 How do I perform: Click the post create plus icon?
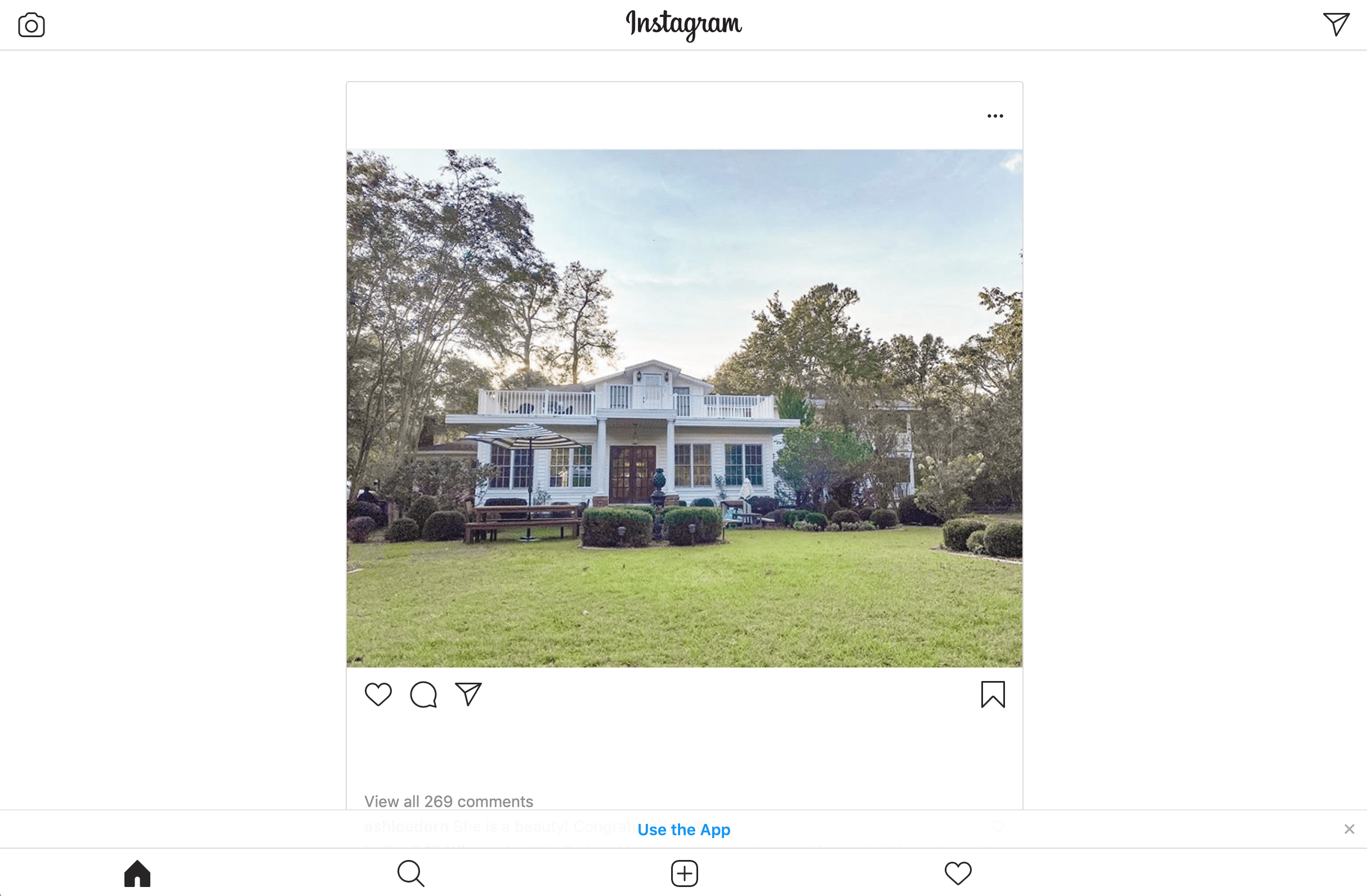click(x=683, y=873)
